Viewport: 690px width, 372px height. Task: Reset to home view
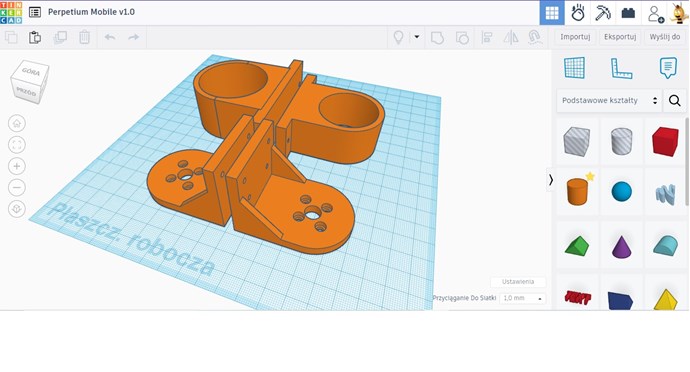point(17,123)
